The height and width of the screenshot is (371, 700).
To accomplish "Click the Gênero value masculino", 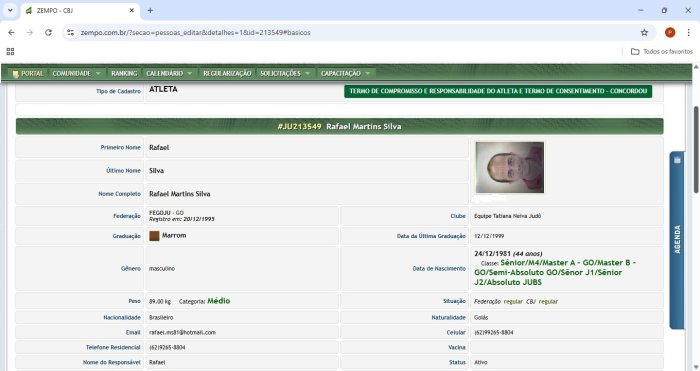I will [x=162, y=269].
